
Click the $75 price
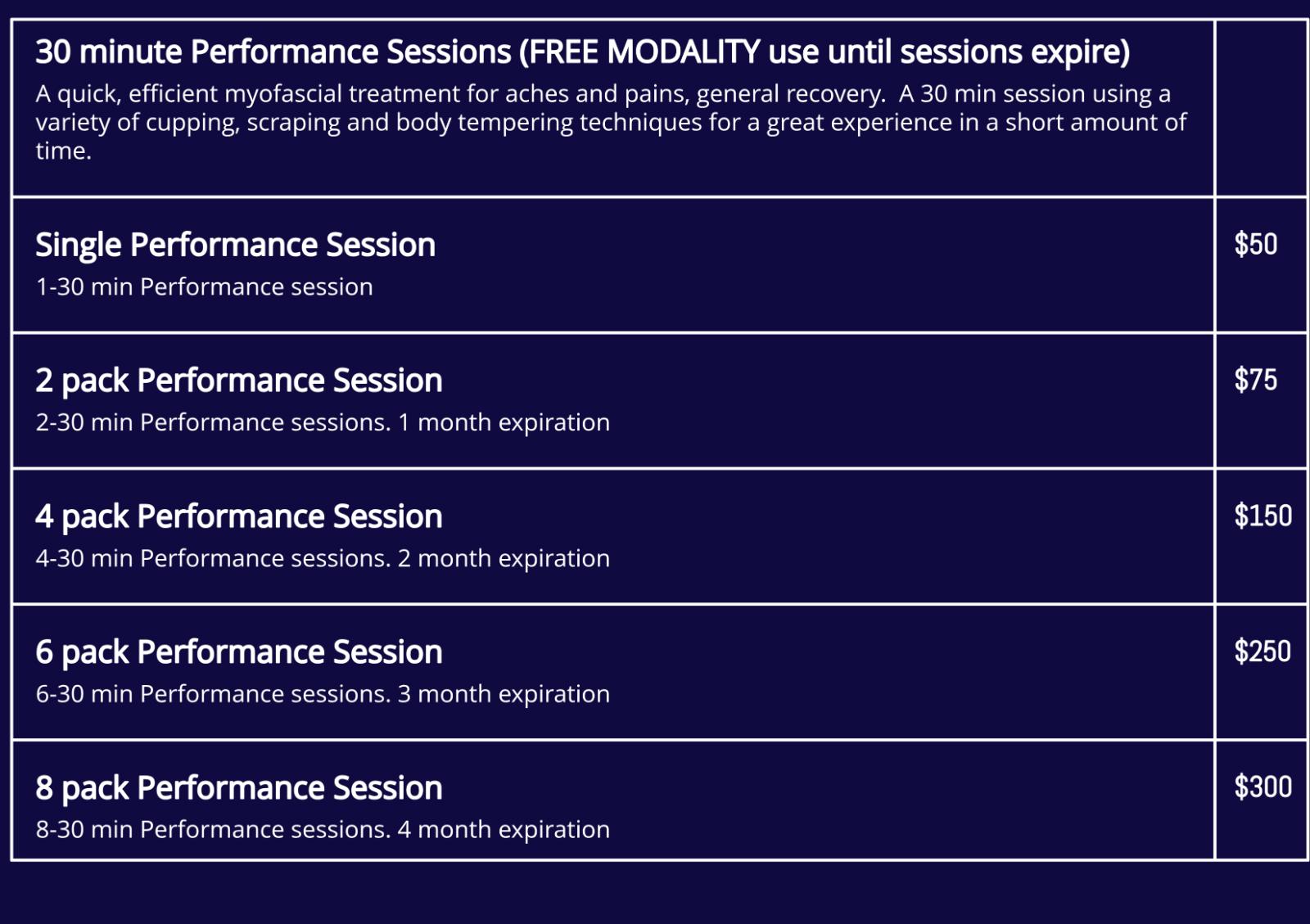coord(1255,380)
